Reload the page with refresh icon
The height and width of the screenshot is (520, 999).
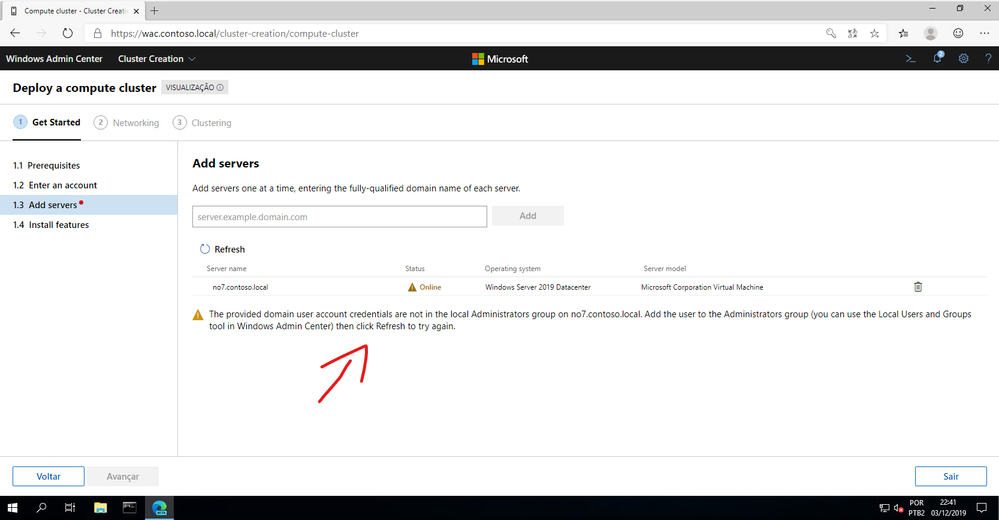pyautogui.click(x=68, y=33)
